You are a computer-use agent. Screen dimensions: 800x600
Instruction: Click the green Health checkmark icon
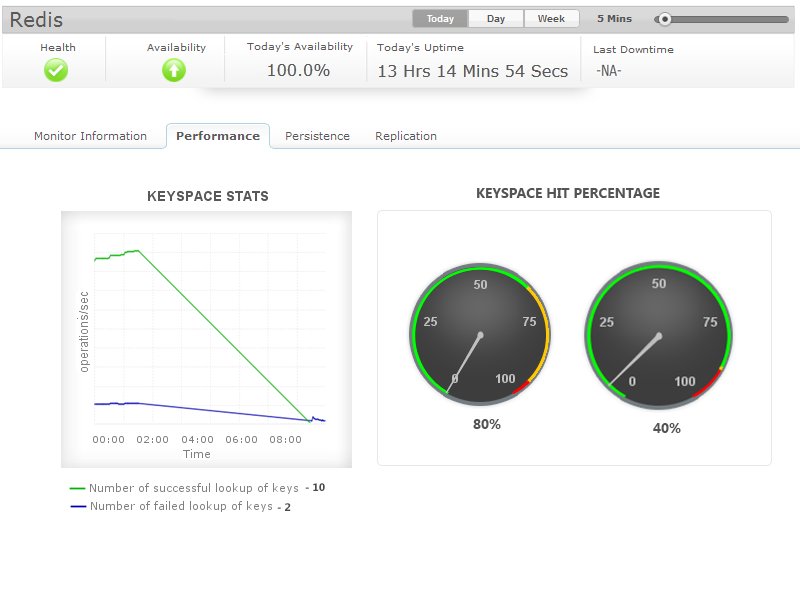[x=56, y=70]
